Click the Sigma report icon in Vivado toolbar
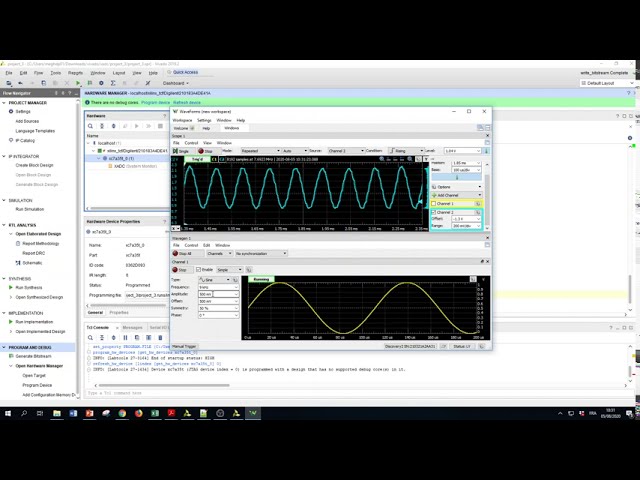This screenshot has width=640, height=480. [x=113, y=83]
